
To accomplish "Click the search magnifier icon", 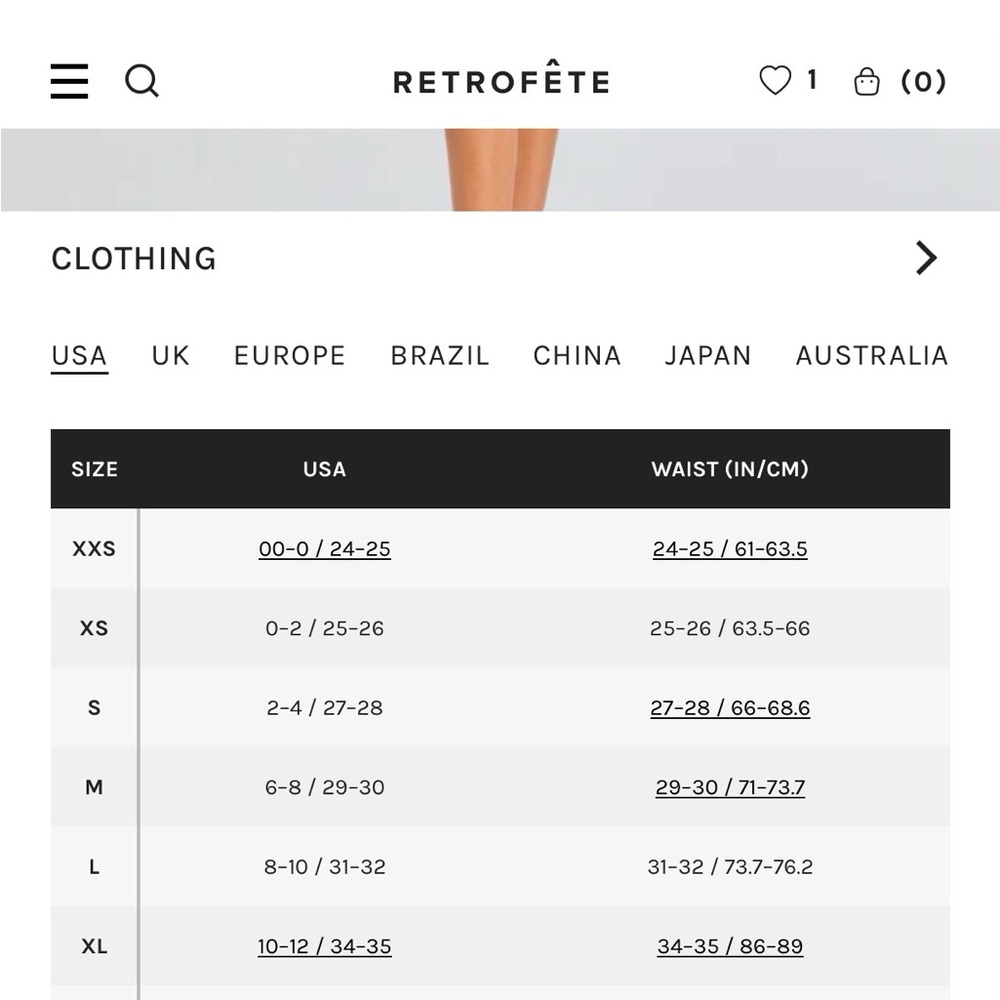I will [141, 80].
